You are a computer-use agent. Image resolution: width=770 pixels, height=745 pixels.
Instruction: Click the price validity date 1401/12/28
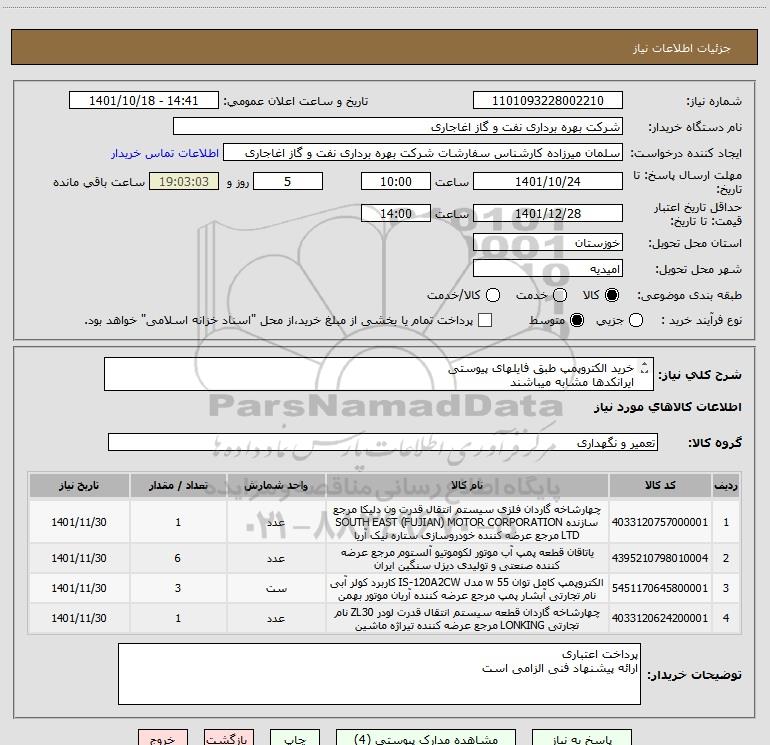(x=548, y=214)
